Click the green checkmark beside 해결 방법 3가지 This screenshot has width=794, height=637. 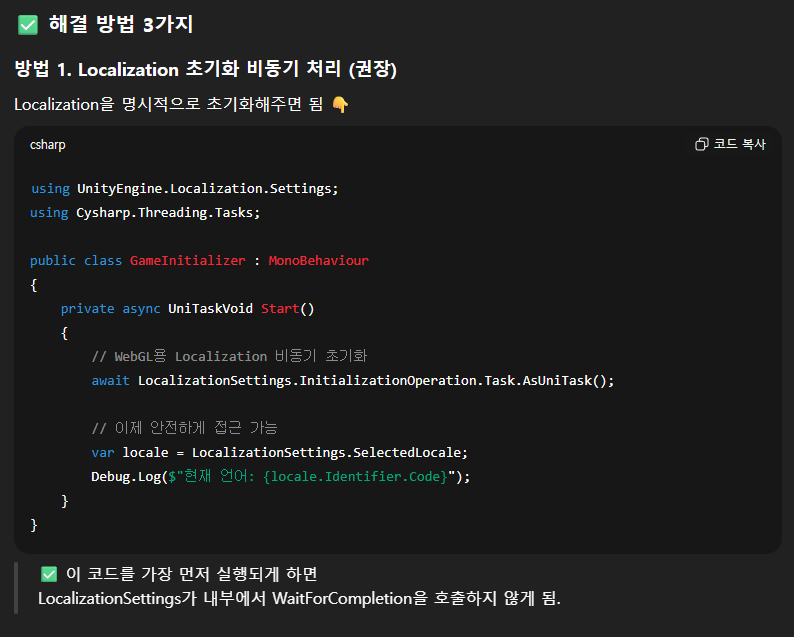point(27,24)
